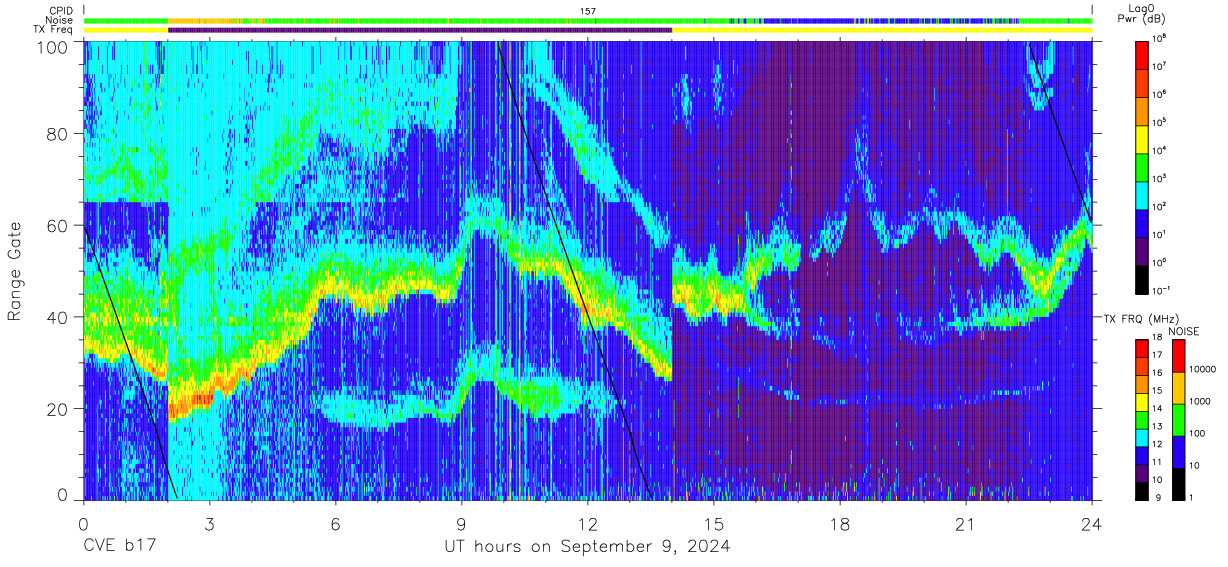Click the 6 tick on UT hours axis
Image resolution: width=1228 pixels, height=567 pixels.
(x=335, y=523)
